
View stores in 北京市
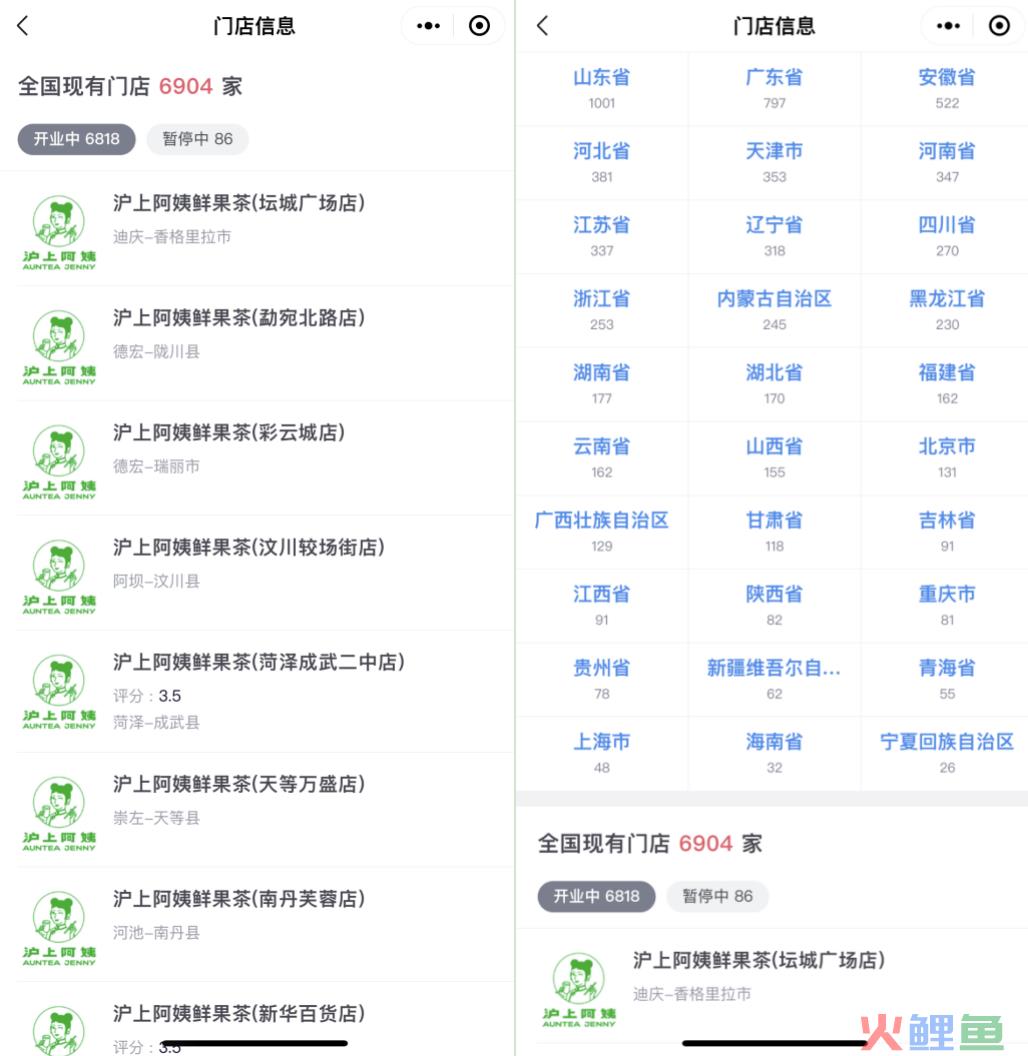click(x=946, y=458)
